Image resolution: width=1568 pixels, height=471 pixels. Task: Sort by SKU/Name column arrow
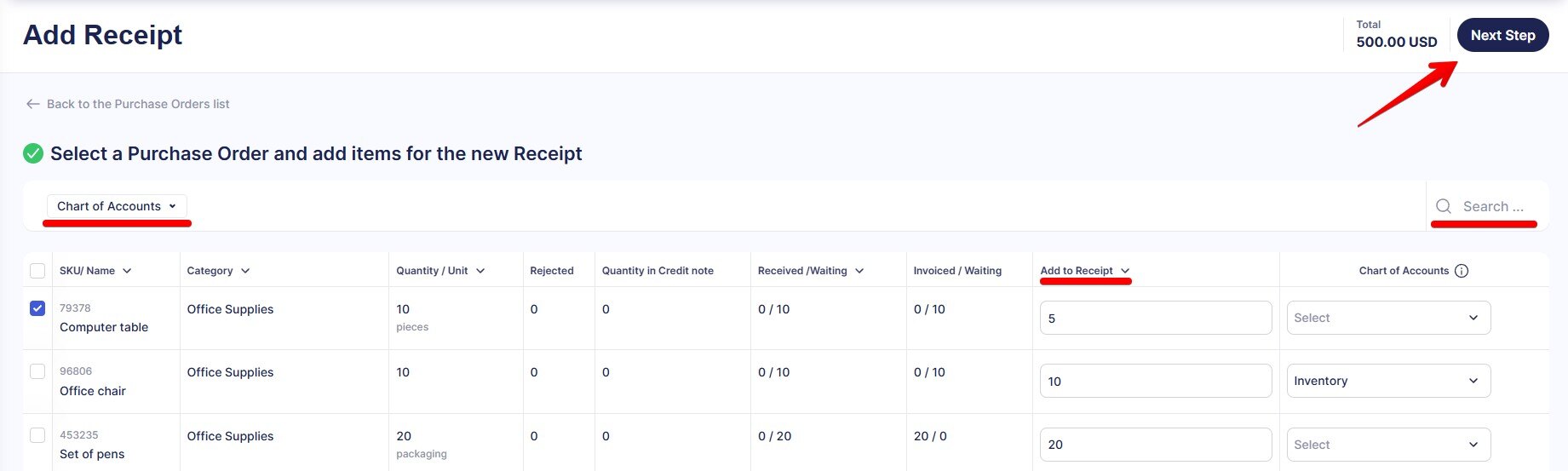click(127, 271)
